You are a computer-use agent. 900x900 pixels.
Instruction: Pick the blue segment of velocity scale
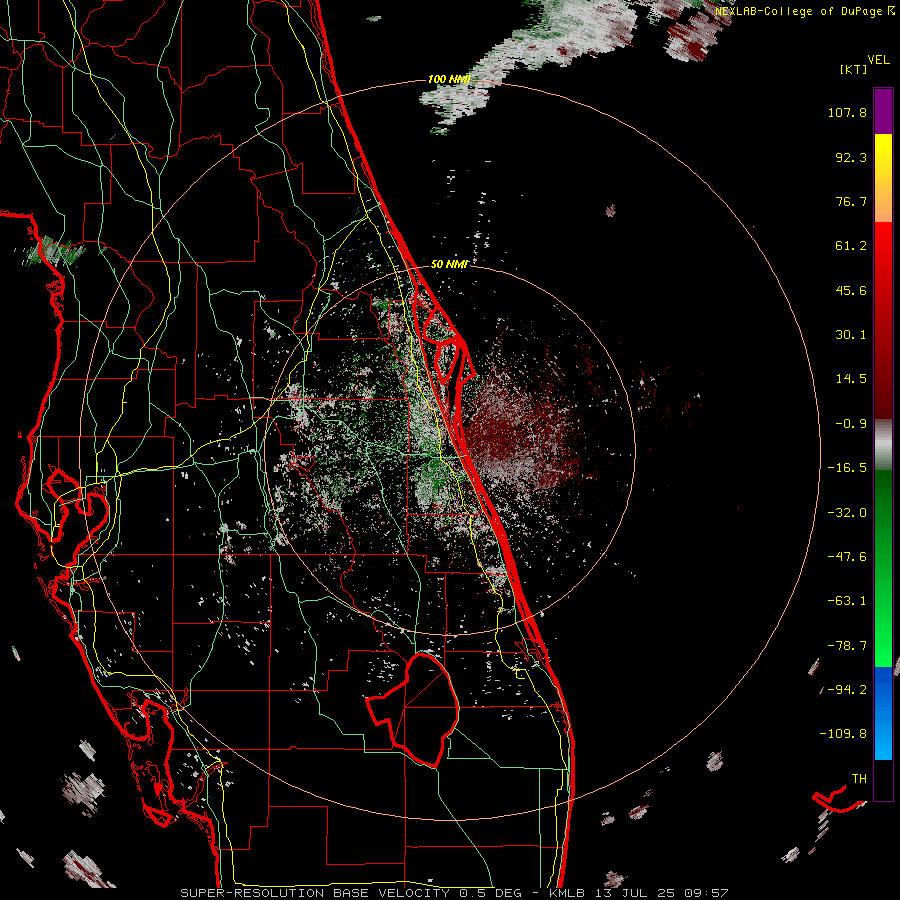coord(883,713)
